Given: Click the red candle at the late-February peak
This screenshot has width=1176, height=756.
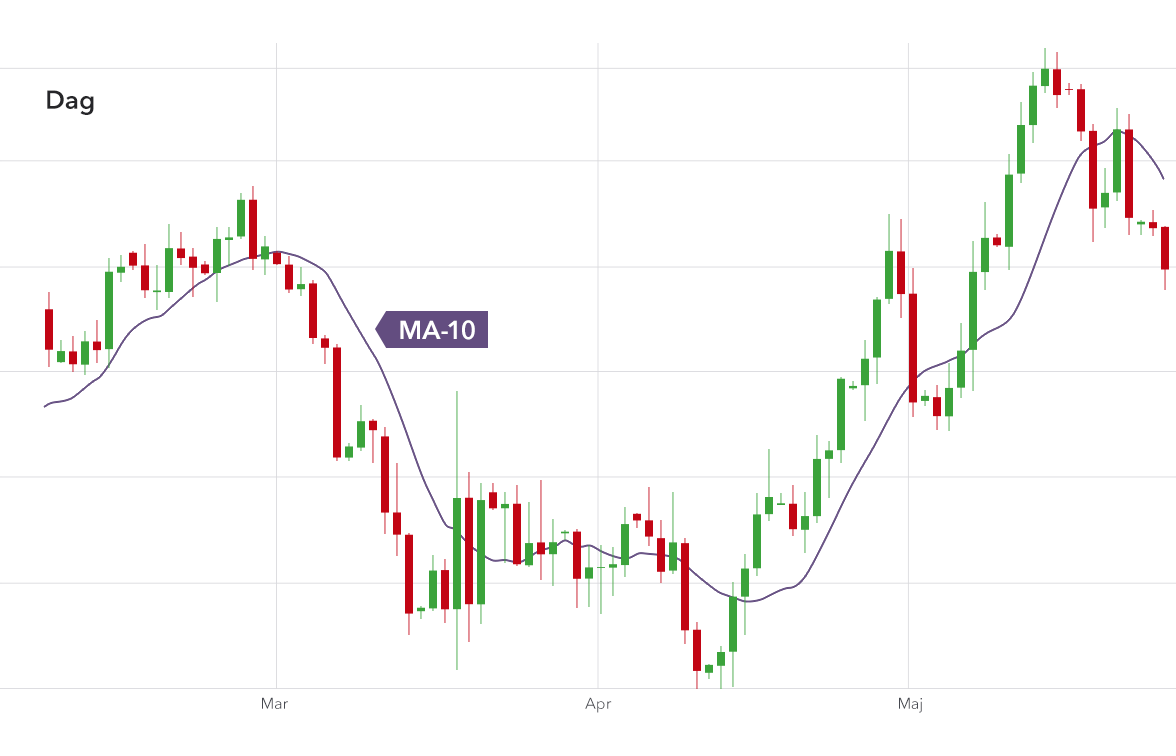Looking at the screenshot, I should (253, 229).
